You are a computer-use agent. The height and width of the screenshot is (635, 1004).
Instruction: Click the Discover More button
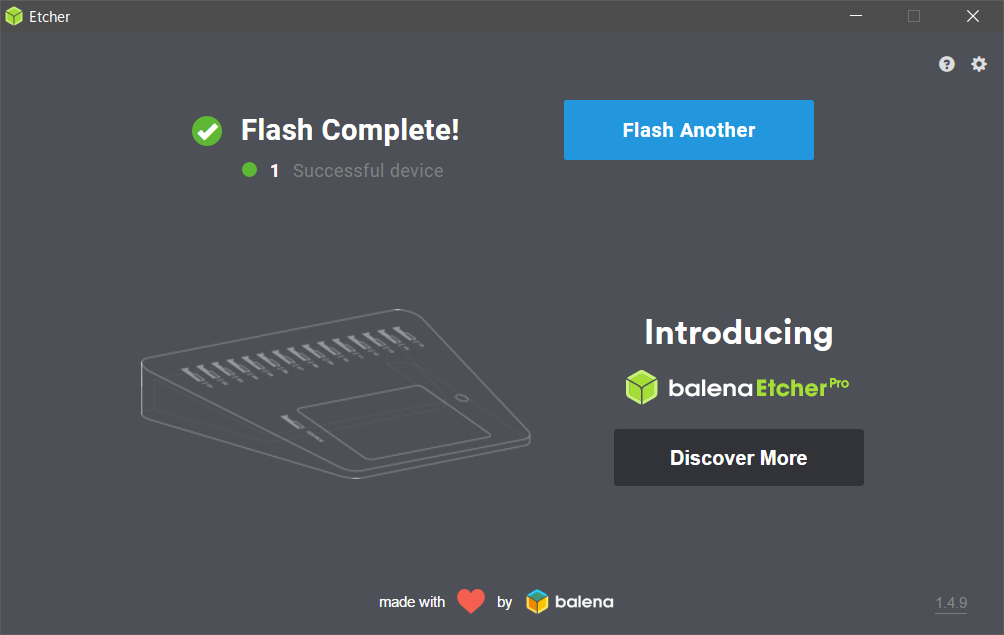pyautogui.click(x=739, y=458)
